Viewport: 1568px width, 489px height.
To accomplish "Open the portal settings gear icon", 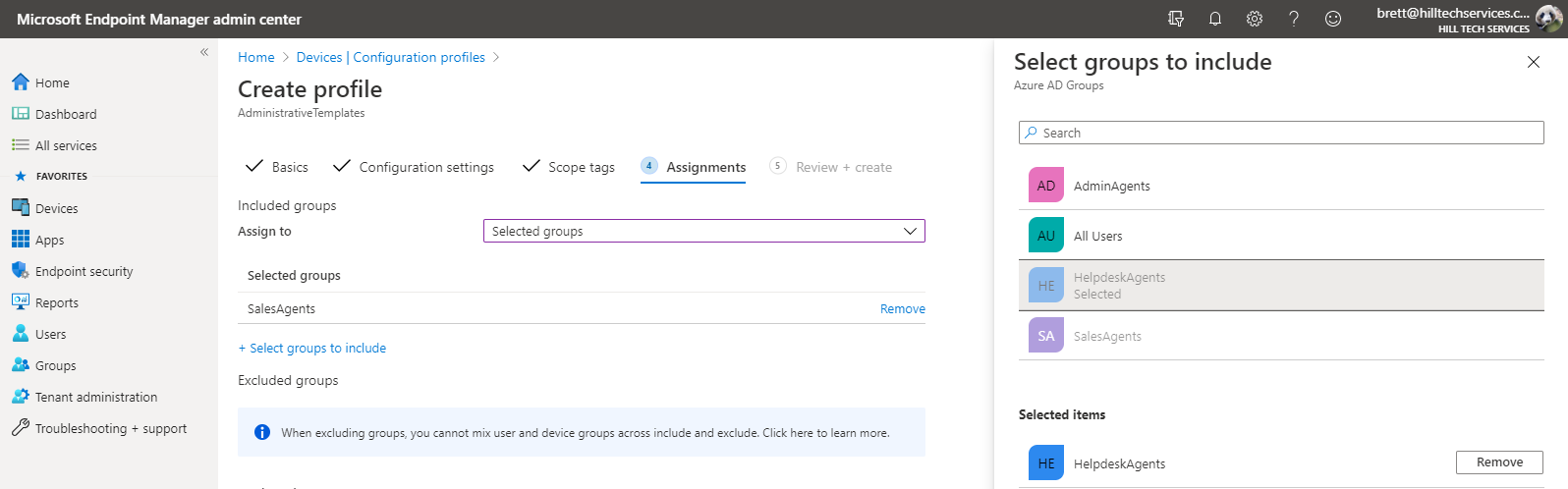I will point(1255,19).
